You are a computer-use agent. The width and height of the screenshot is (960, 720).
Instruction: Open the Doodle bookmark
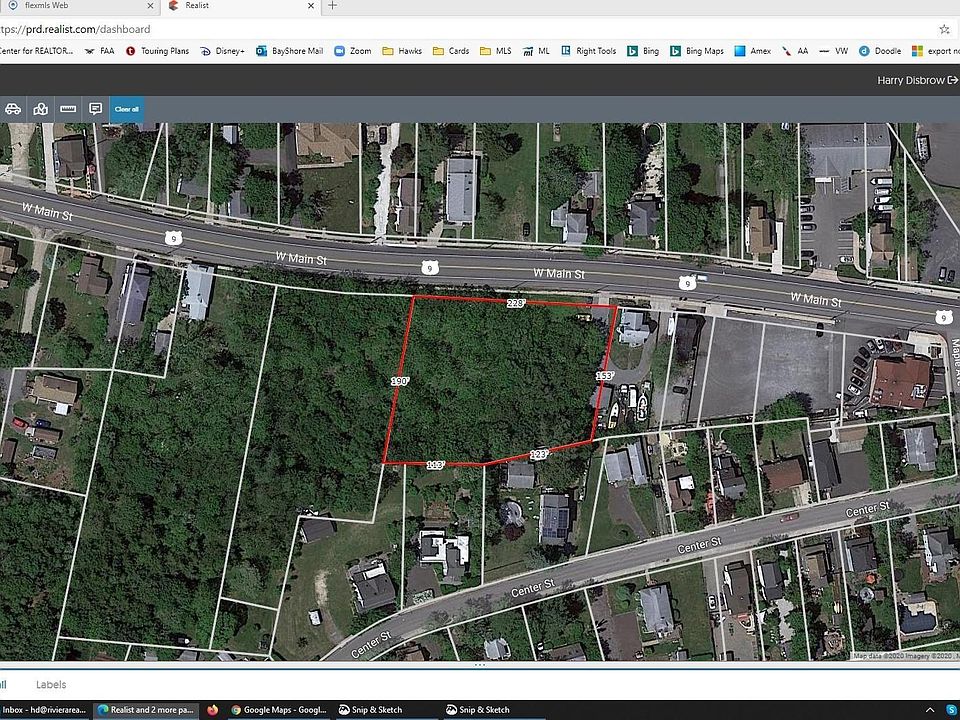pos(880,51)
